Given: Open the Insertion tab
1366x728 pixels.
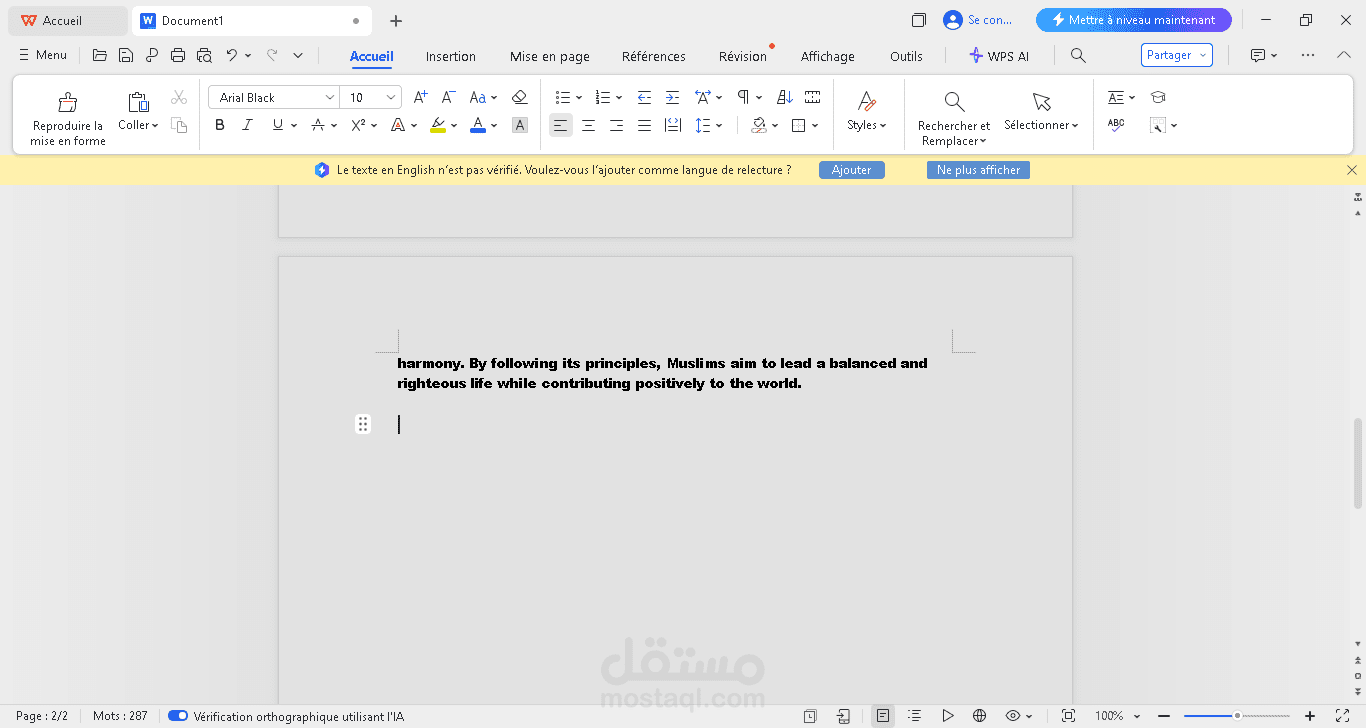Looking at the screenshot, I should tap(451, 56).
